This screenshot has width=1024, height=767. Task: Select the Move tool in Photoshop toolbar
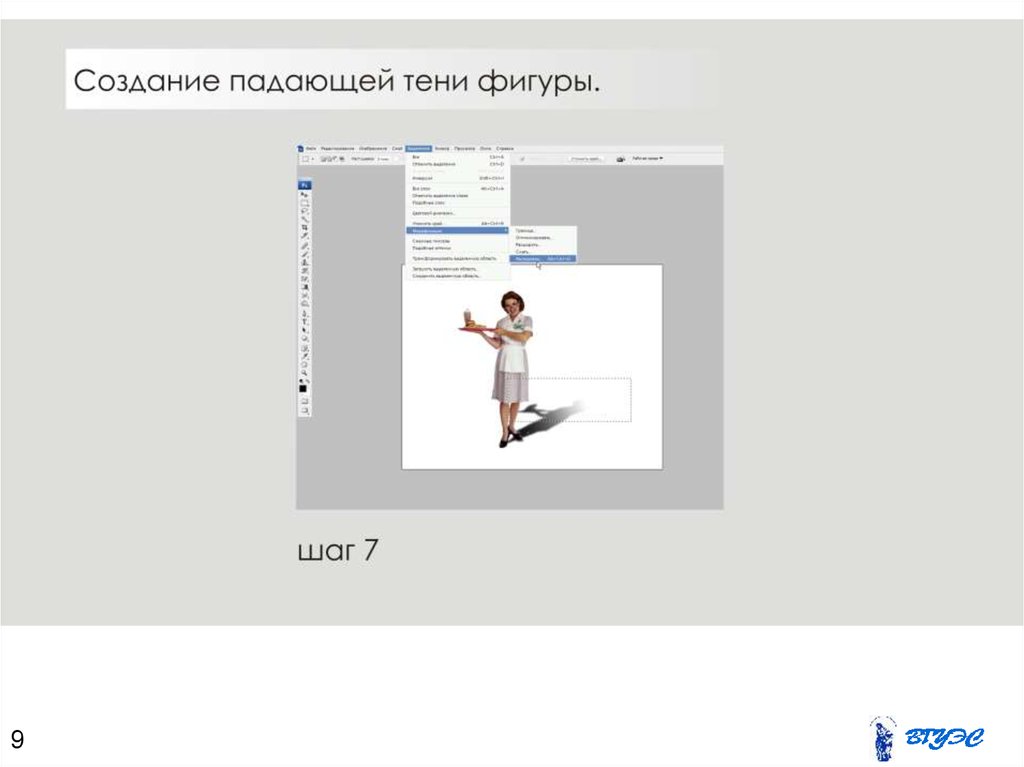click(304, 195)
